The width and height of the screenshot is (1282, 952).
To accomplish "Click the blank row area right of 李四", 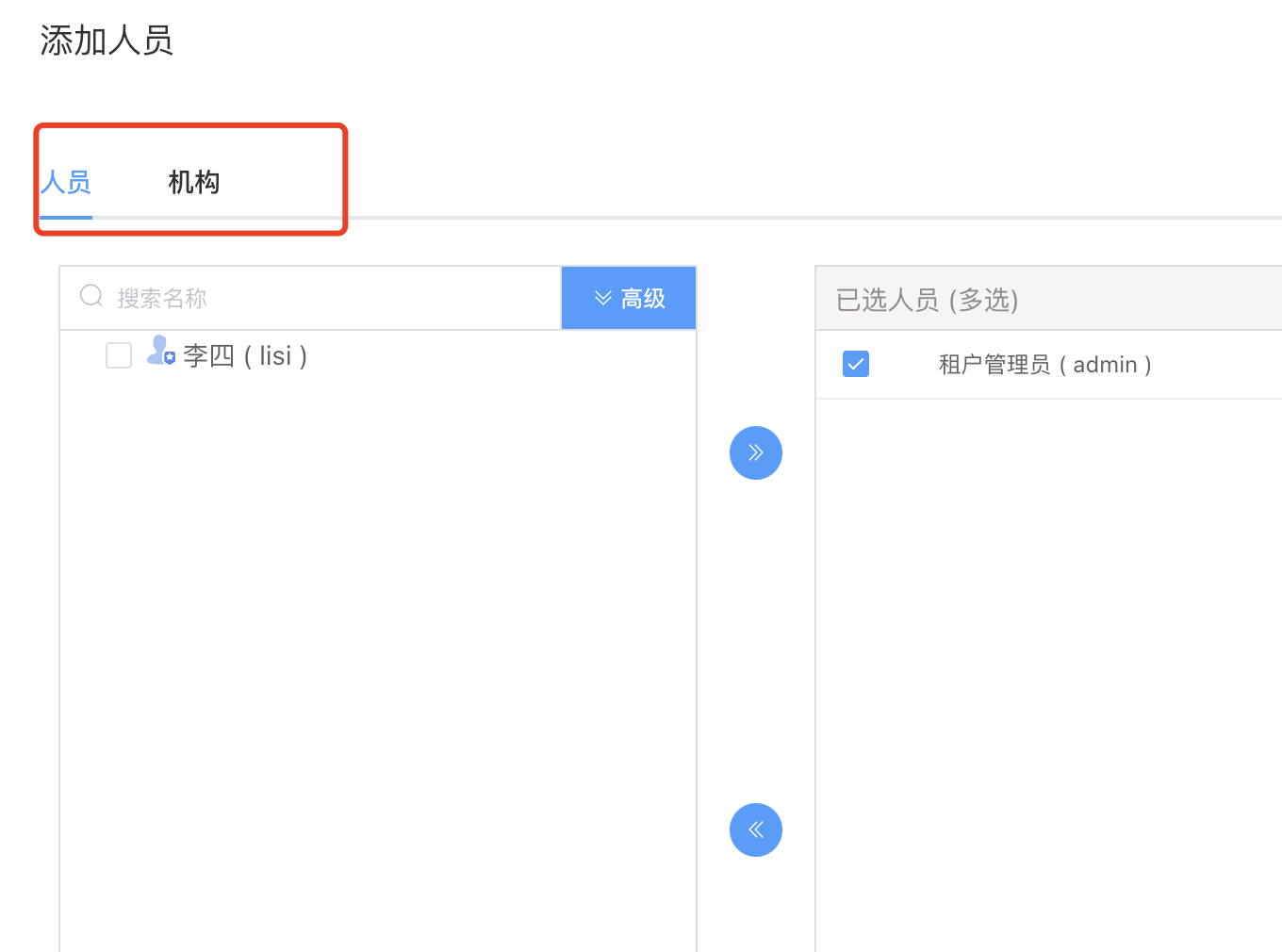I will (500, 356).
